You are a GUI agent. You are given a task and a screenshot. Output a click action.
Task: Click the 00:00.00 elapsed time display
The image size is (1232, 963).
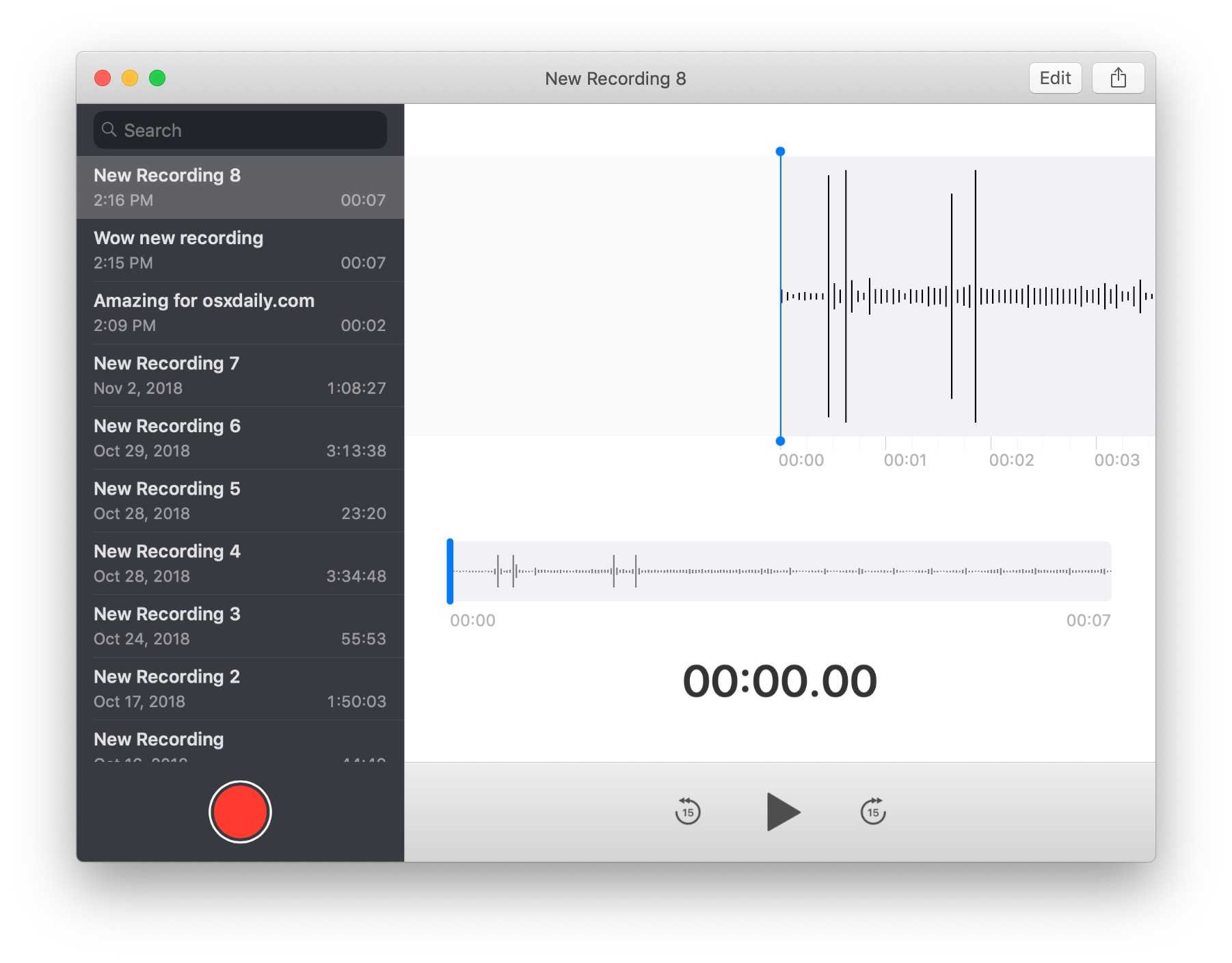780,681
